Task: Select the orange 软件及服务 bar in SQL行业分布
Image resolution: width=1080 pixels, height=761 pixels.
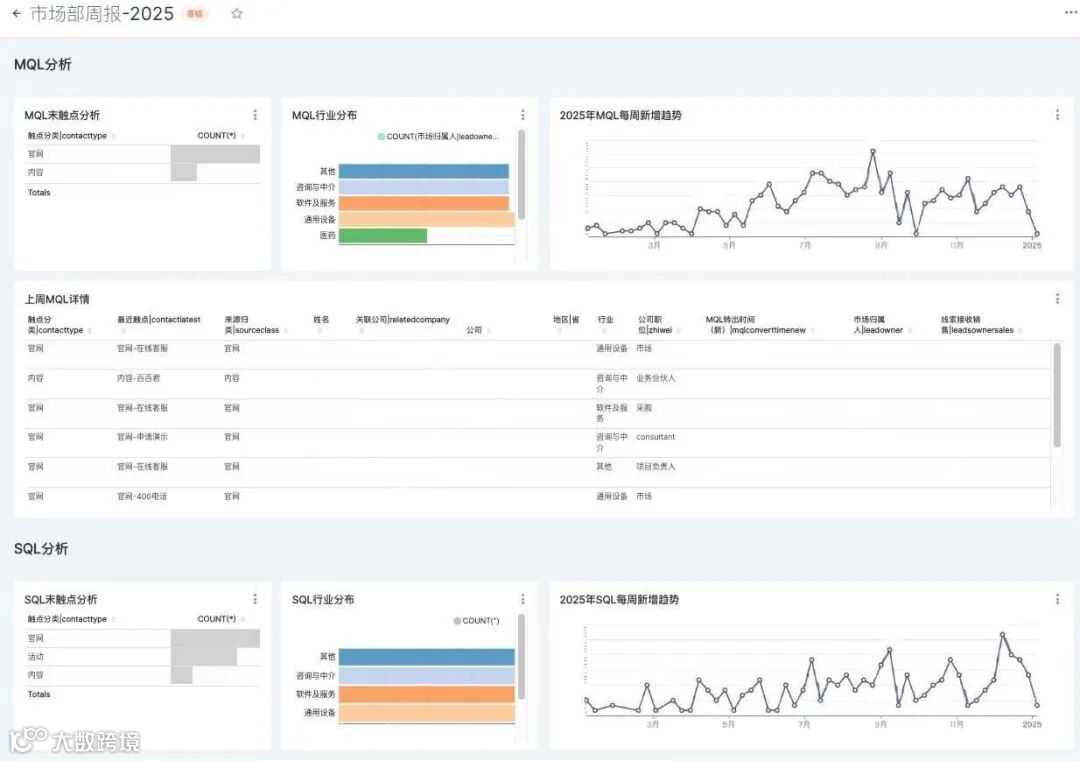Action: [426, 694]
